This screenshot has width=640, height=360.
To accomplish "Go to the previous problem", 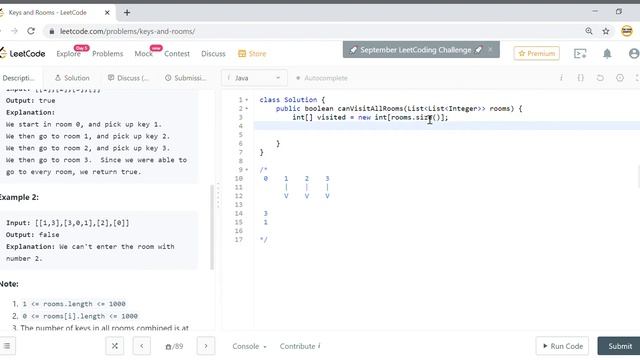I will (142, 346).
